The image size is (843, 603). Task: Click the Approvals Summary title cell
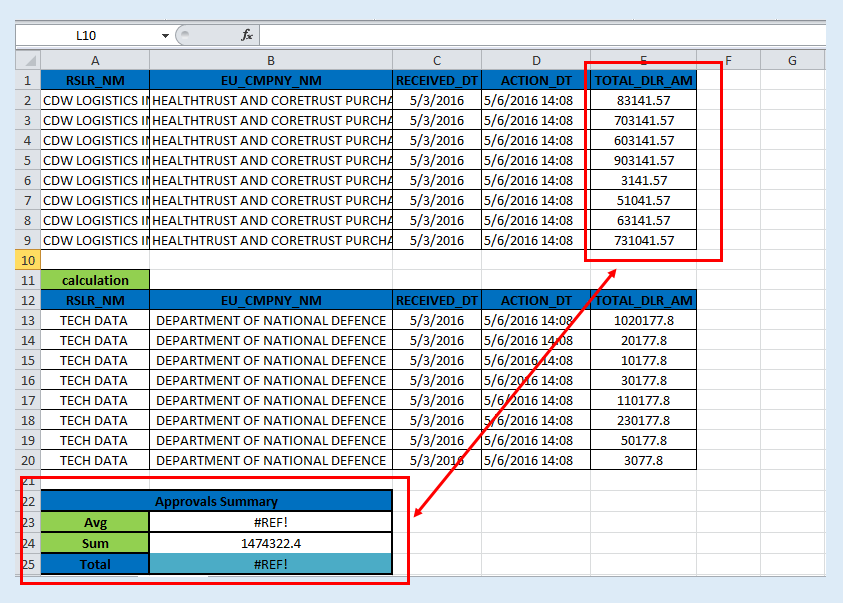pos(217,501)
